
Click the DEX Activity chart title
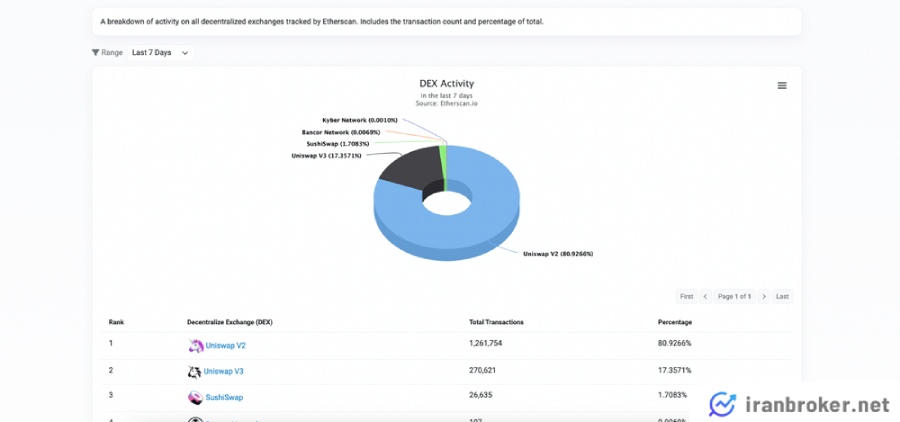(x=447, y=84)
